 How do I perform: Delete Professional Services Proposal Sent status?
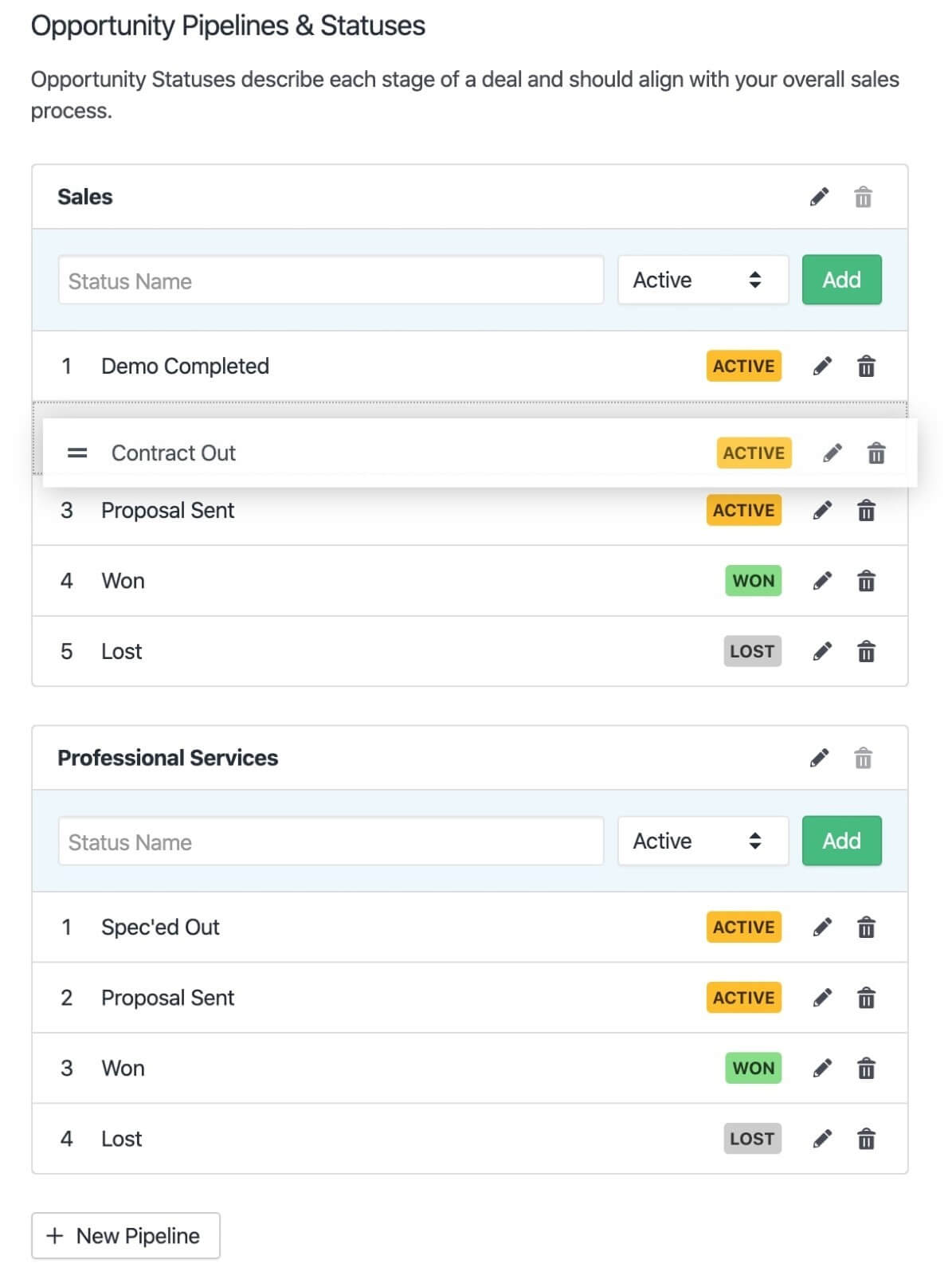[x=866, y=998]
